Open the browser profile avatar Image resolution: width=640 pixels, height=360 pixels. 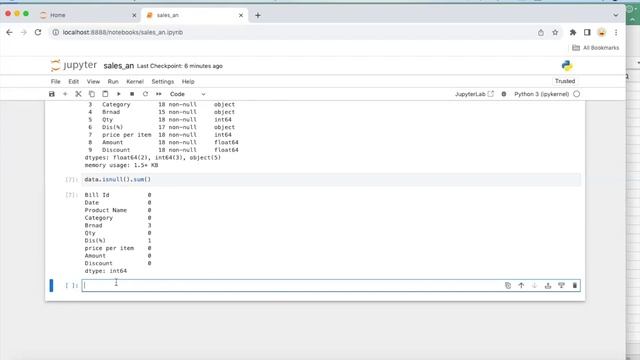tap(602, 32)
